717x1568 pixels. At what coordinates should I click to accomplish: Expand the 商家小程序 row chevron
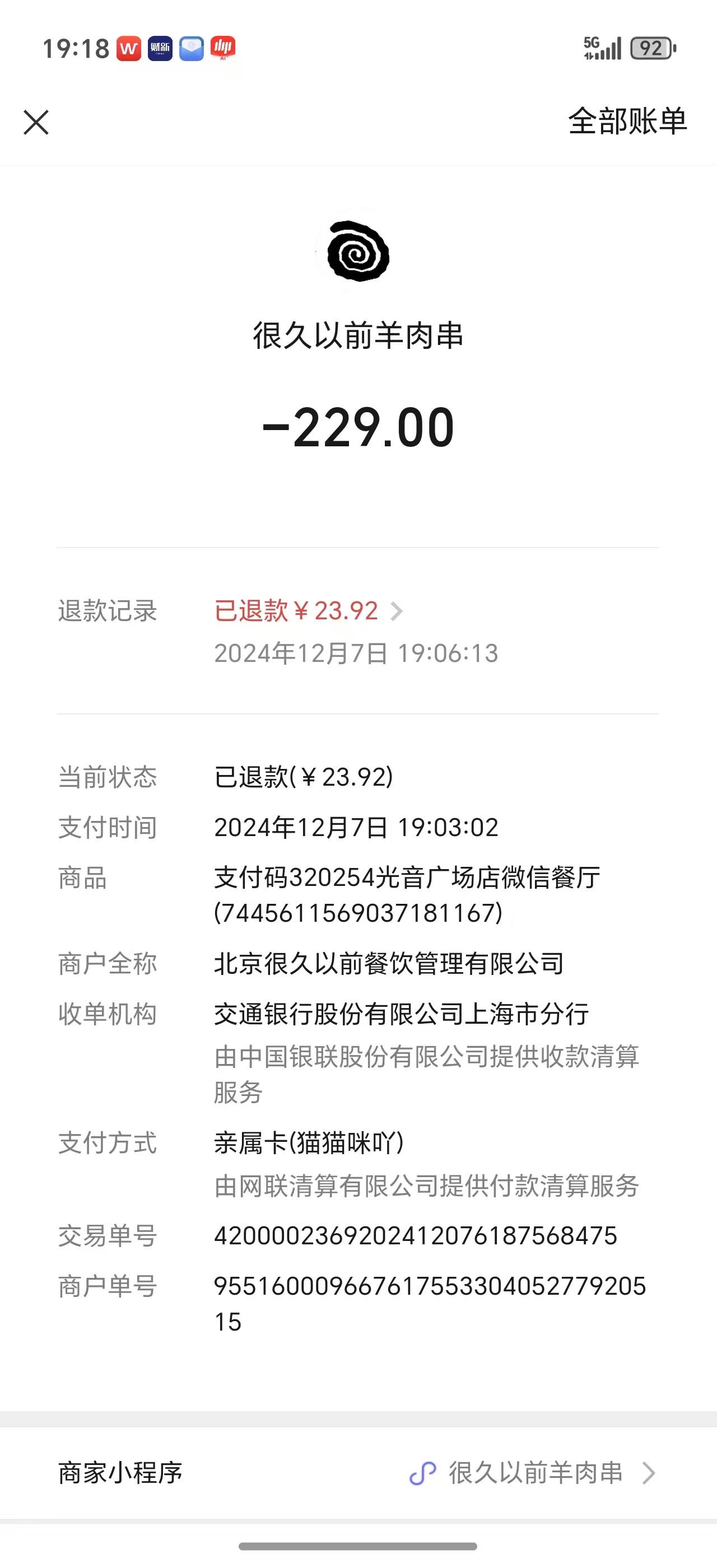point(649,1473)
